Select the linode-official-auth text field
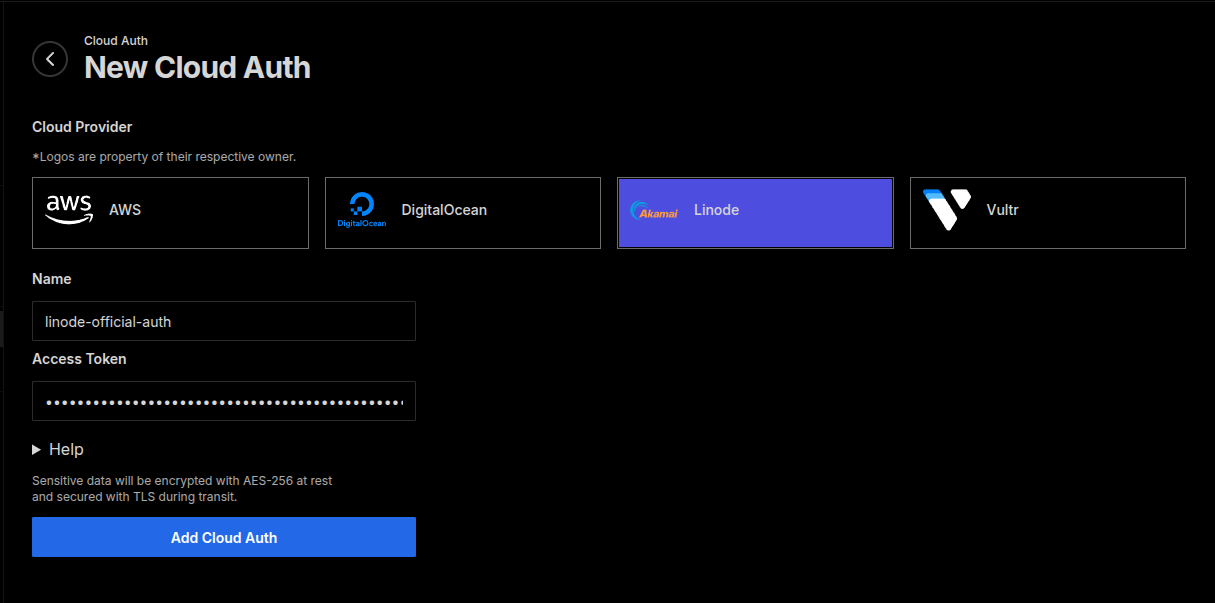 pyautogui.click(x=223, y=321)
